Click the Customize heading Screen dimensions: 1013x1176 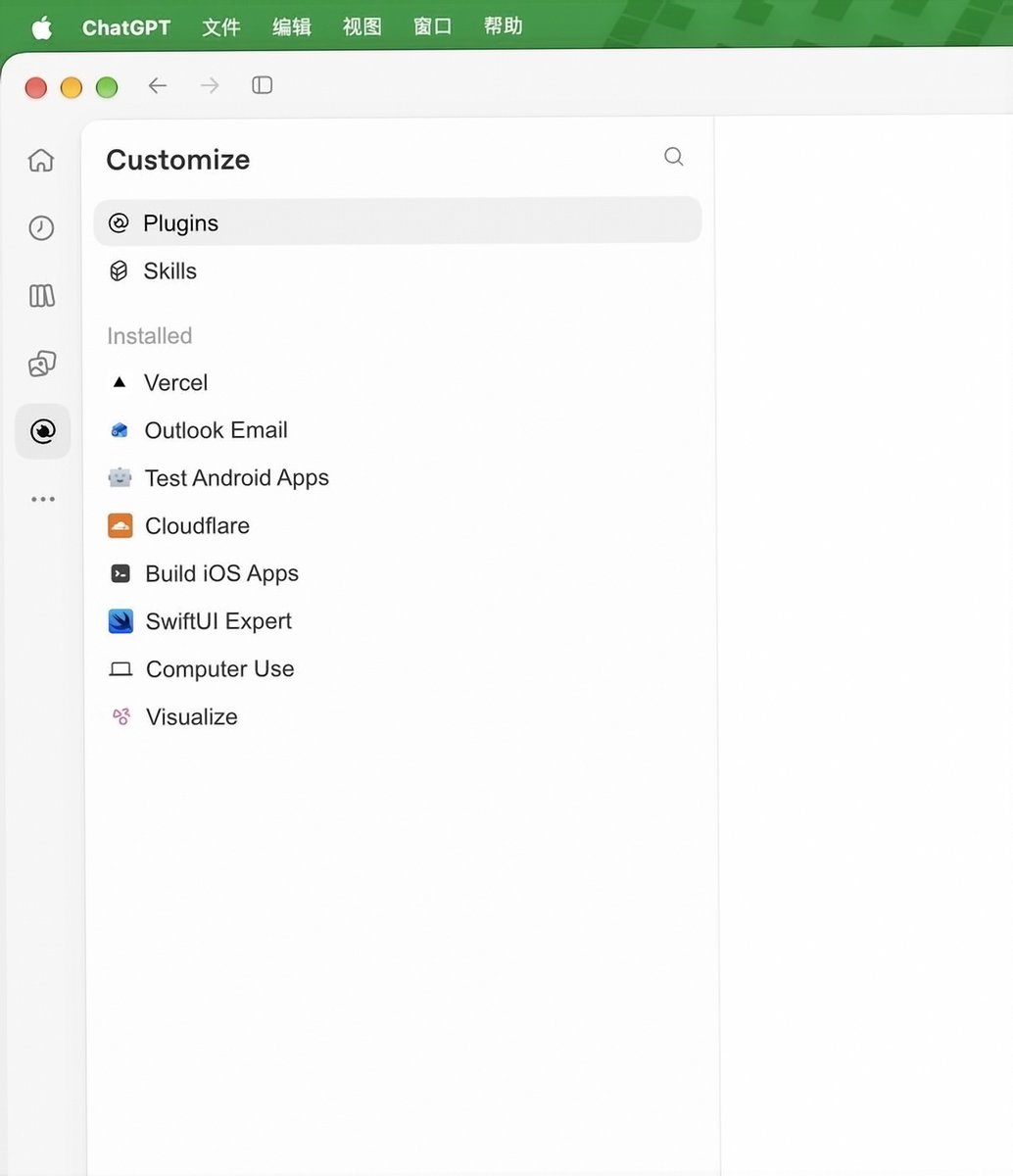point(178,160)
